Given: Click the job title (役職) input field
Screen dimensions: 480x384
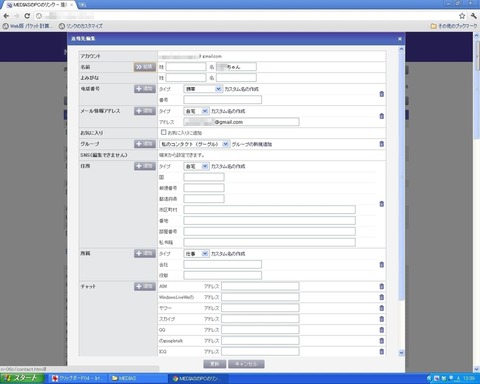Looking at the screenshot, I should tap(223, 275).
